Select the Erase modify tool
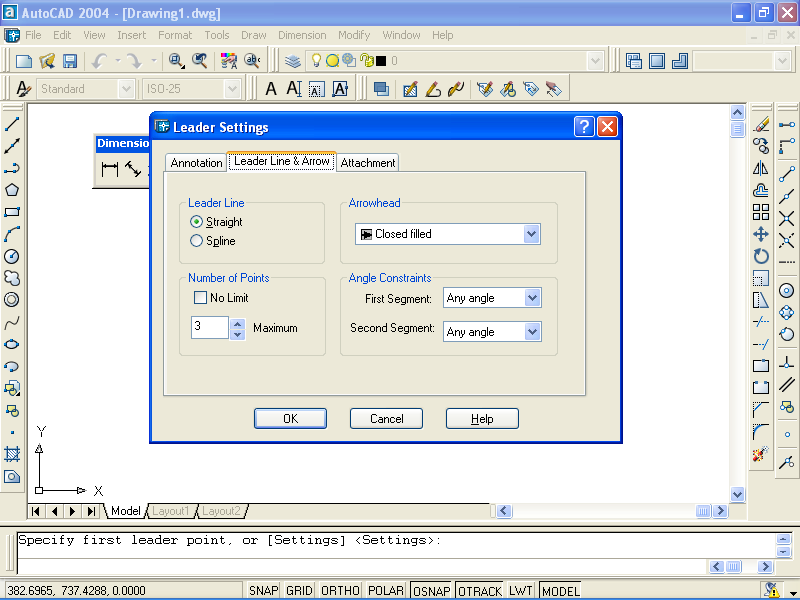Image resolution: width=800 pixels, height=600 pixels. (x=761, y=124)
